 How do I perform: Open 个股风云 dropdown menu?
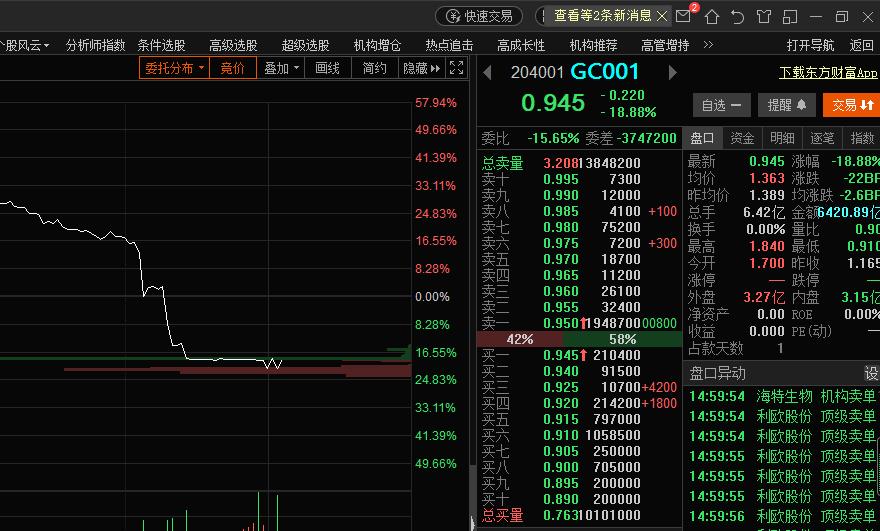tap(25, 45)
